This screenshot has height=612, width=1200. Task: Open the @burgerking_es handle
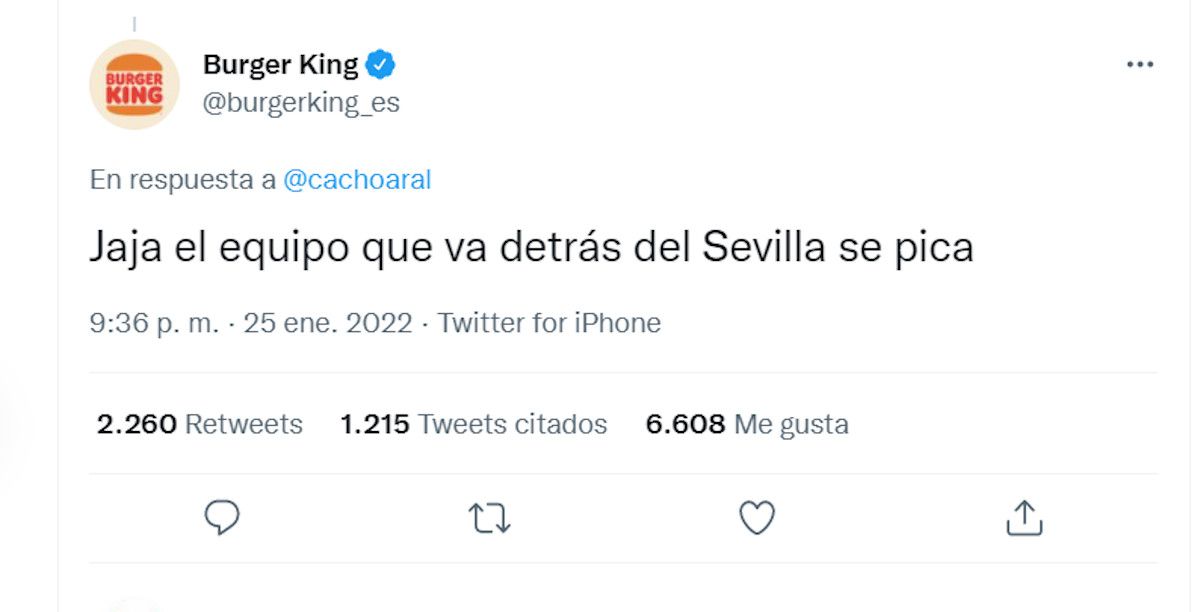[301, 102]
